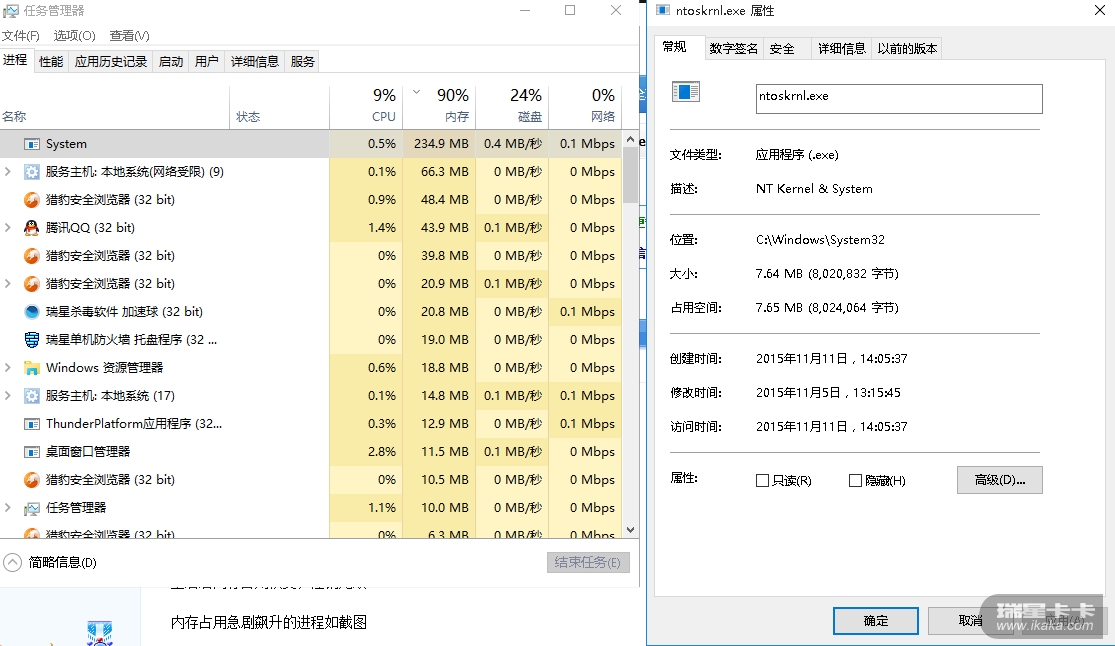Click the process list scrollbar thumb
Viewport: 1115px width, 646px height.
click(x=630, y=176)
